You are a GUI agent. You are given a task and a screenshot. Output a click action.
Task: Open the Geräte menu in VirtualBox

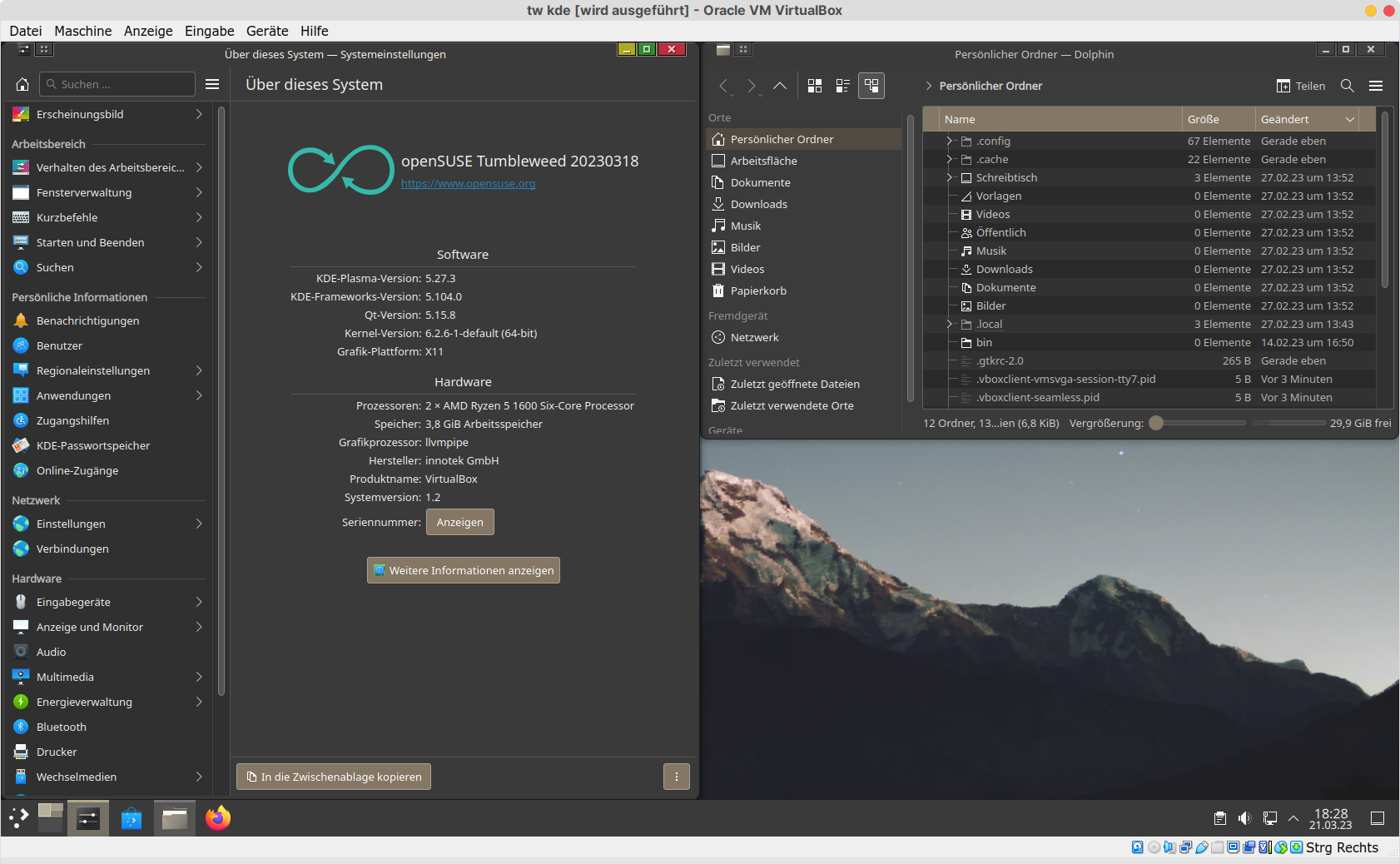click(267, 31)
